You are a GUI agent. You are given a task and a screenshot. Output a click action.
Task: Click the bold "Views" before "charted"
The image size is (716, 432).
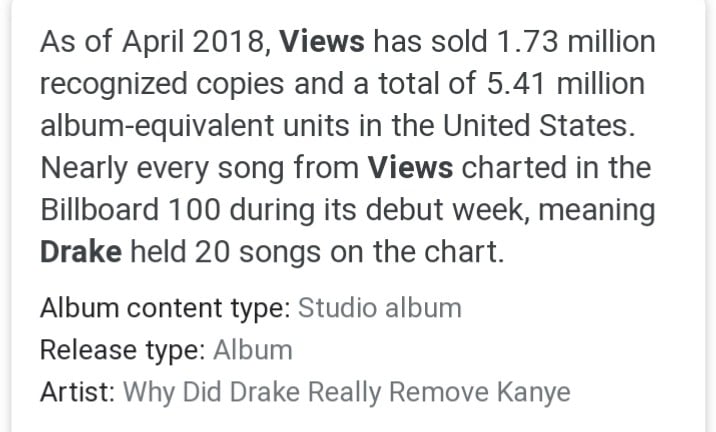(x=411, y=168)
